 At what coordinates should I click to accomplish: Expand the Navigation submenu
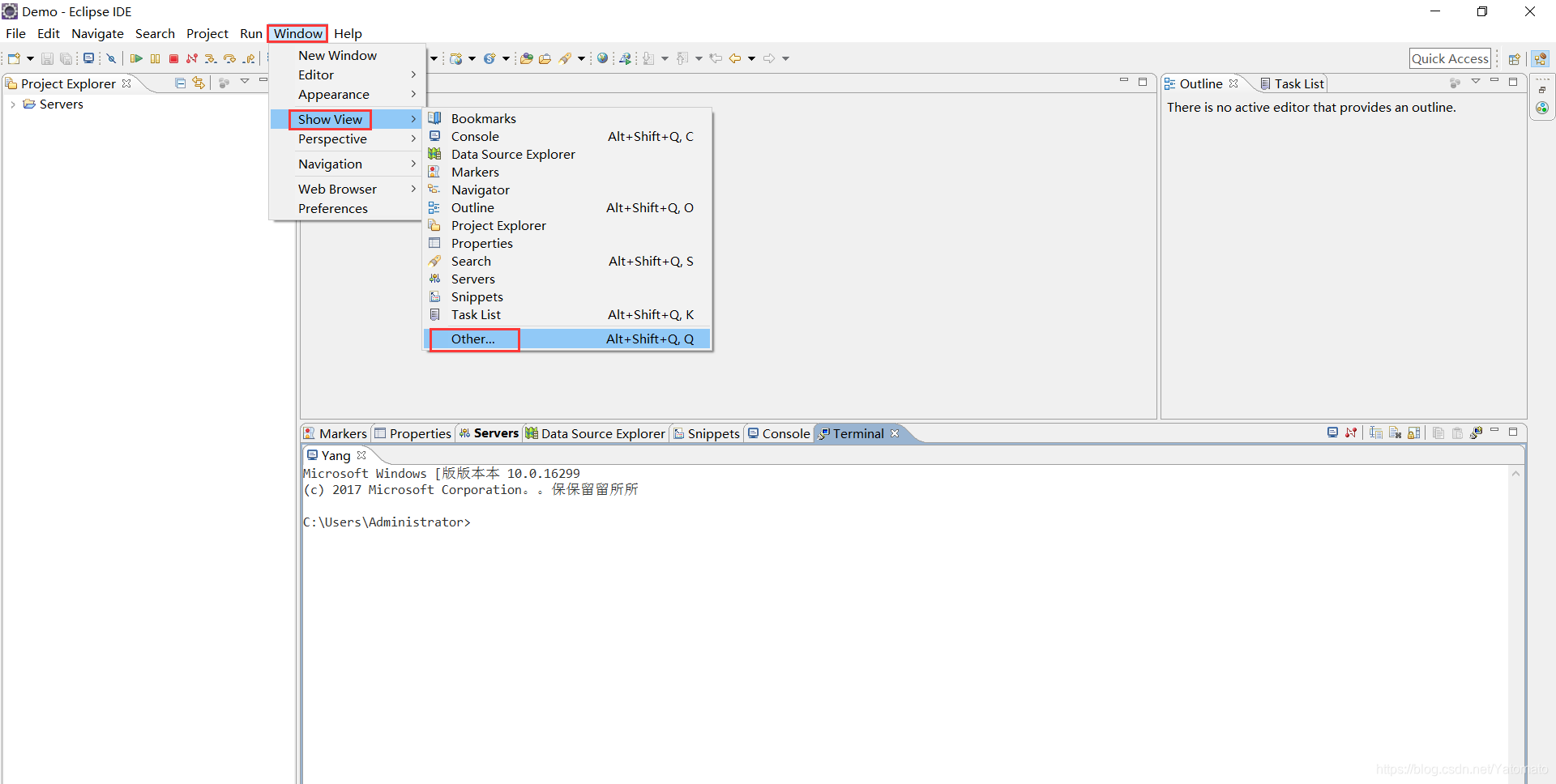click(347, 164)
